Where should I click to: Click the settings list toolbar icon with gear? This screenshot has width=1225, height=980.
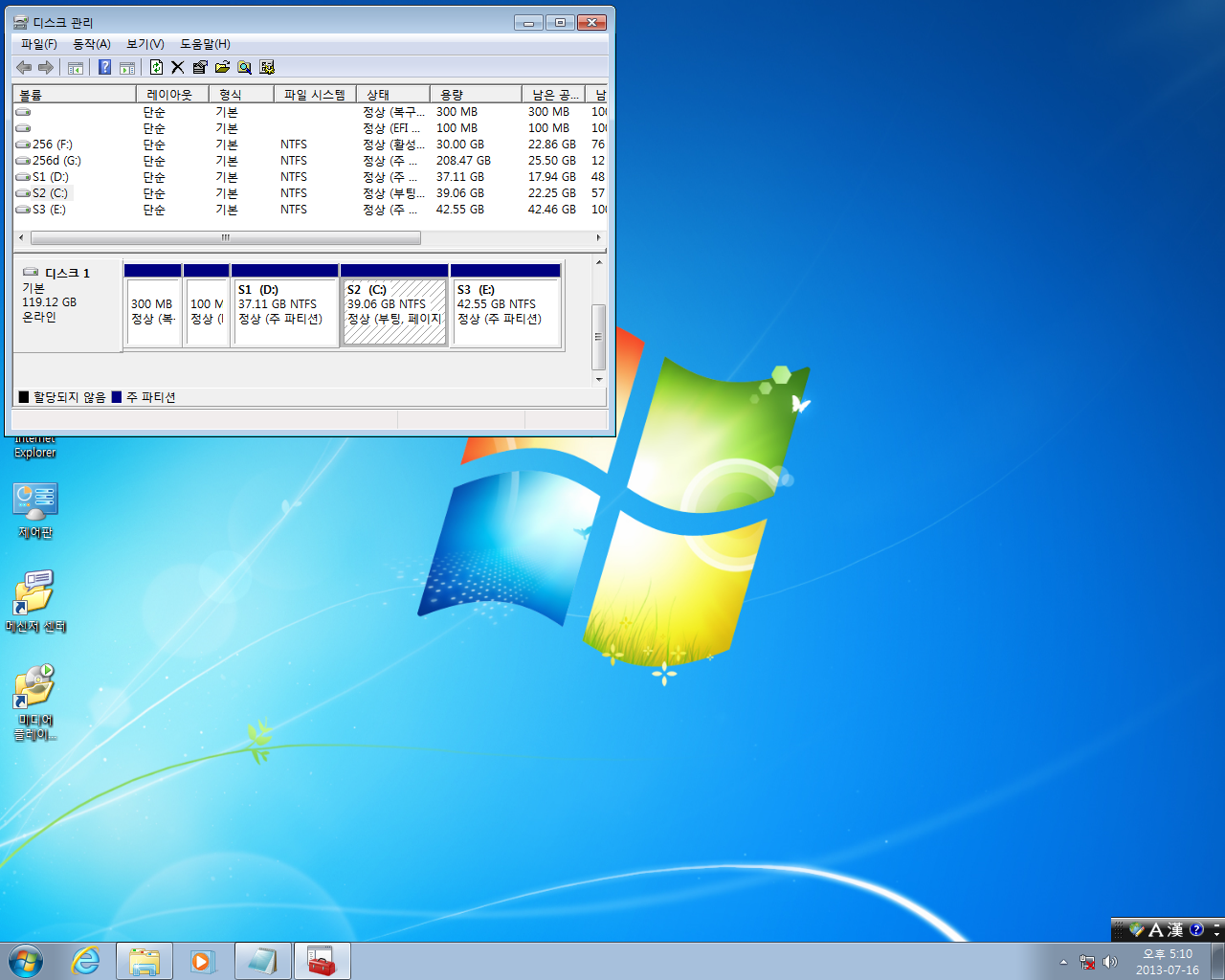click(x=267, y=67)
